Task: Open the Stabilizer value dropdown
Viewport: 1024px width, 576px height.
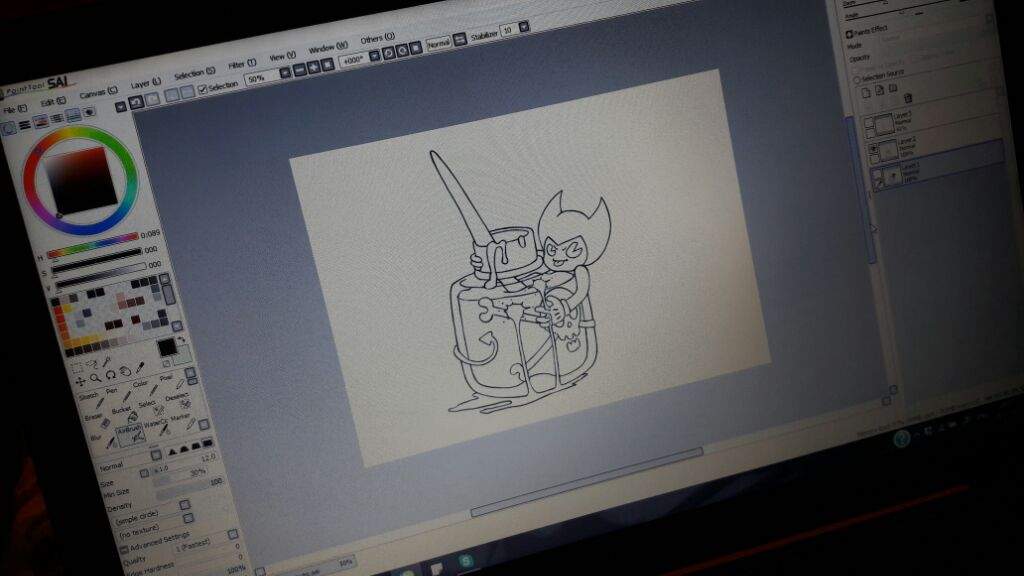Action: click(524, 28)
